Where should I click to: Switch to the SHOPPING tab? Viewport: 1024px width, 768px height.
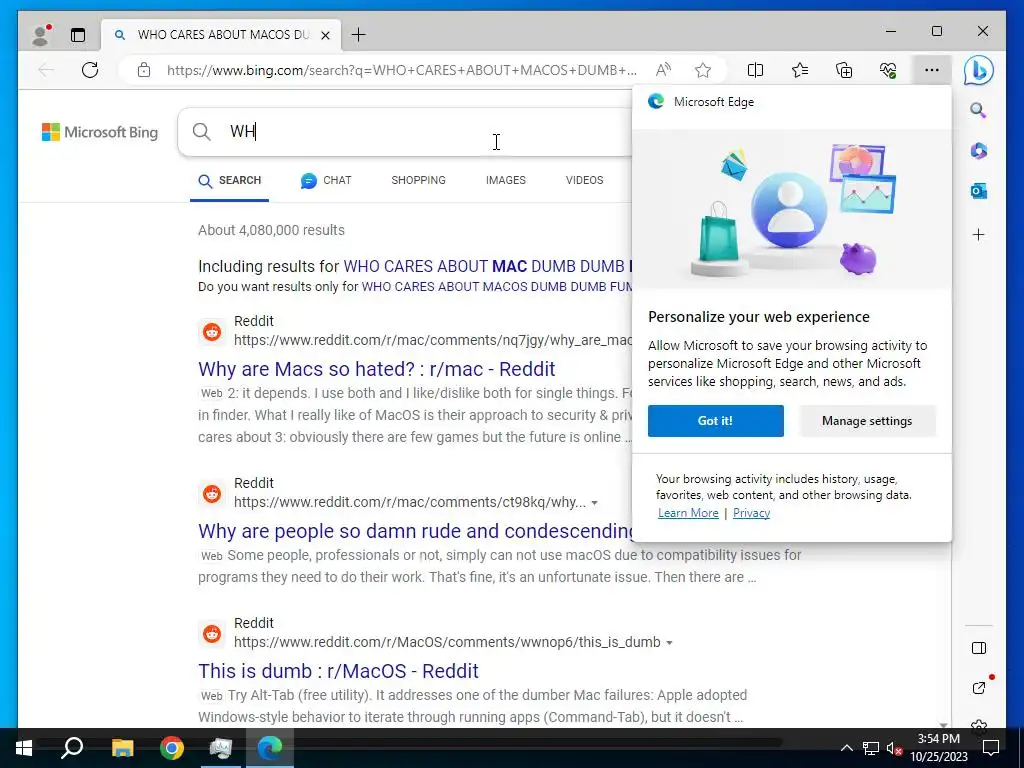point(419,180)
